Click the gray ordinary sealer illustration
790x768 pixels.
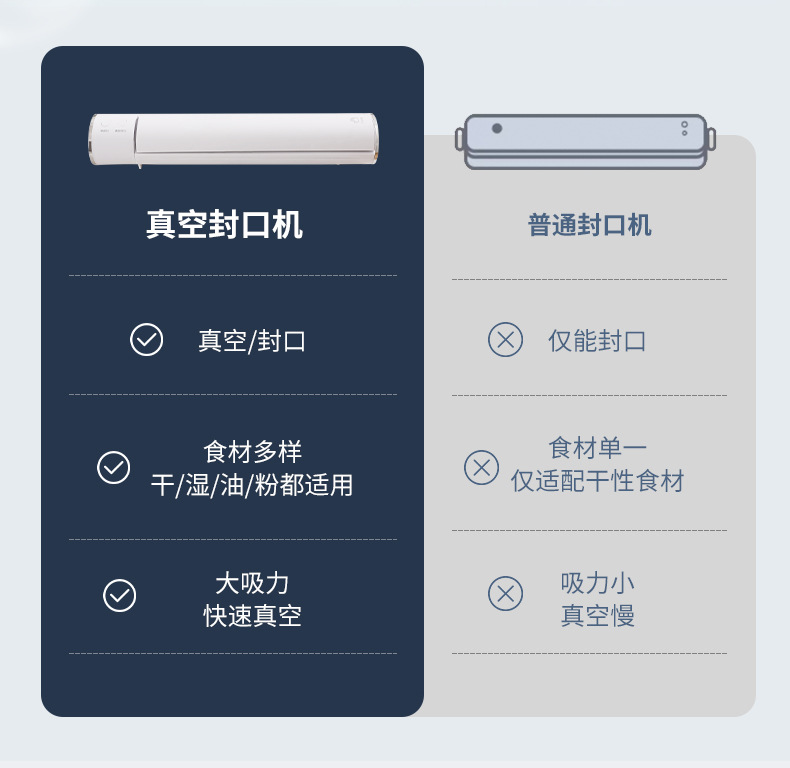click(586, 142)
